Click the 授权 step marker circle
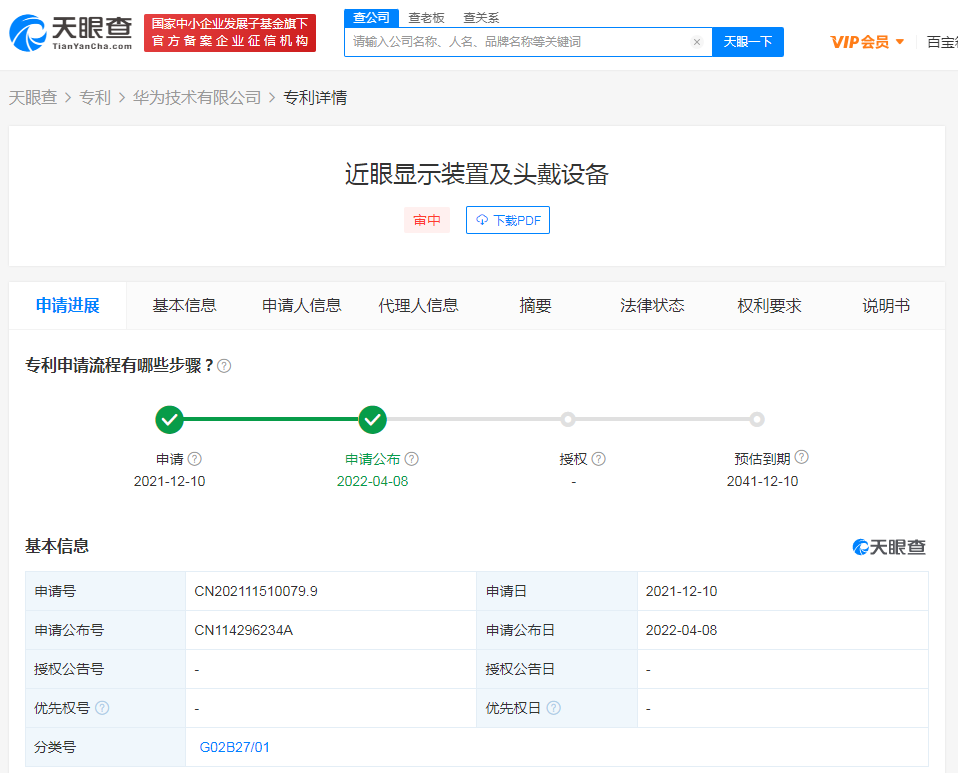Screen dimensions: 958x773 click(568, 420)
